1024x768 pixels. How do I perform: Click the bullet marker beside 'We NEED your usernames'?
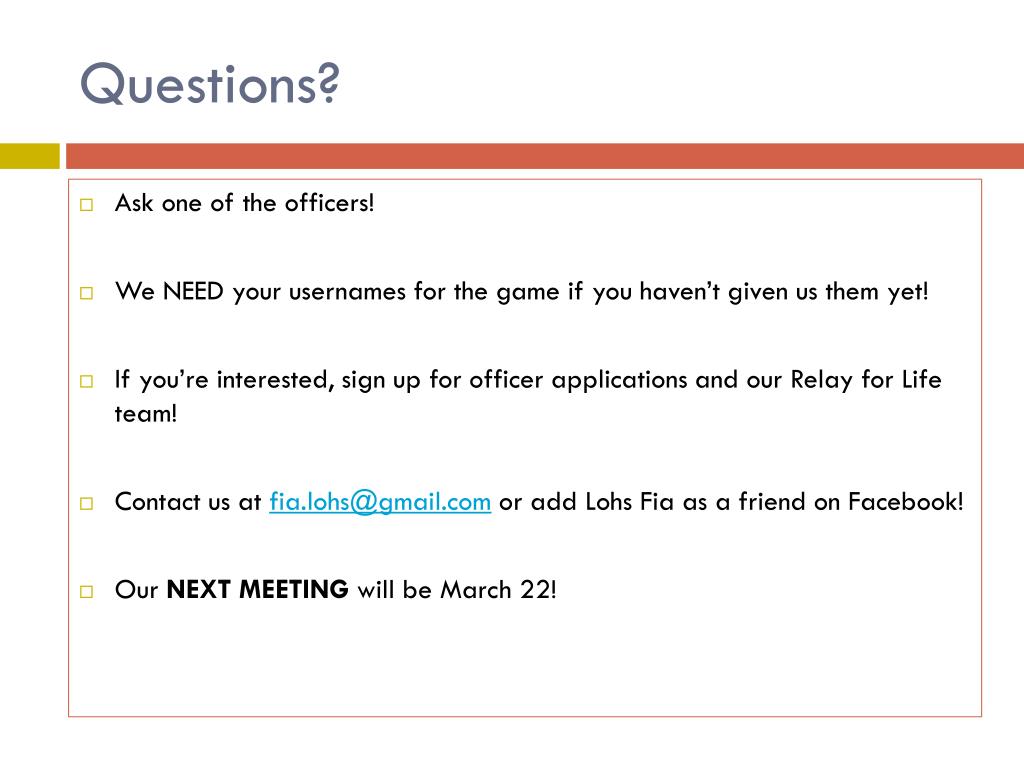click(86, 293)
